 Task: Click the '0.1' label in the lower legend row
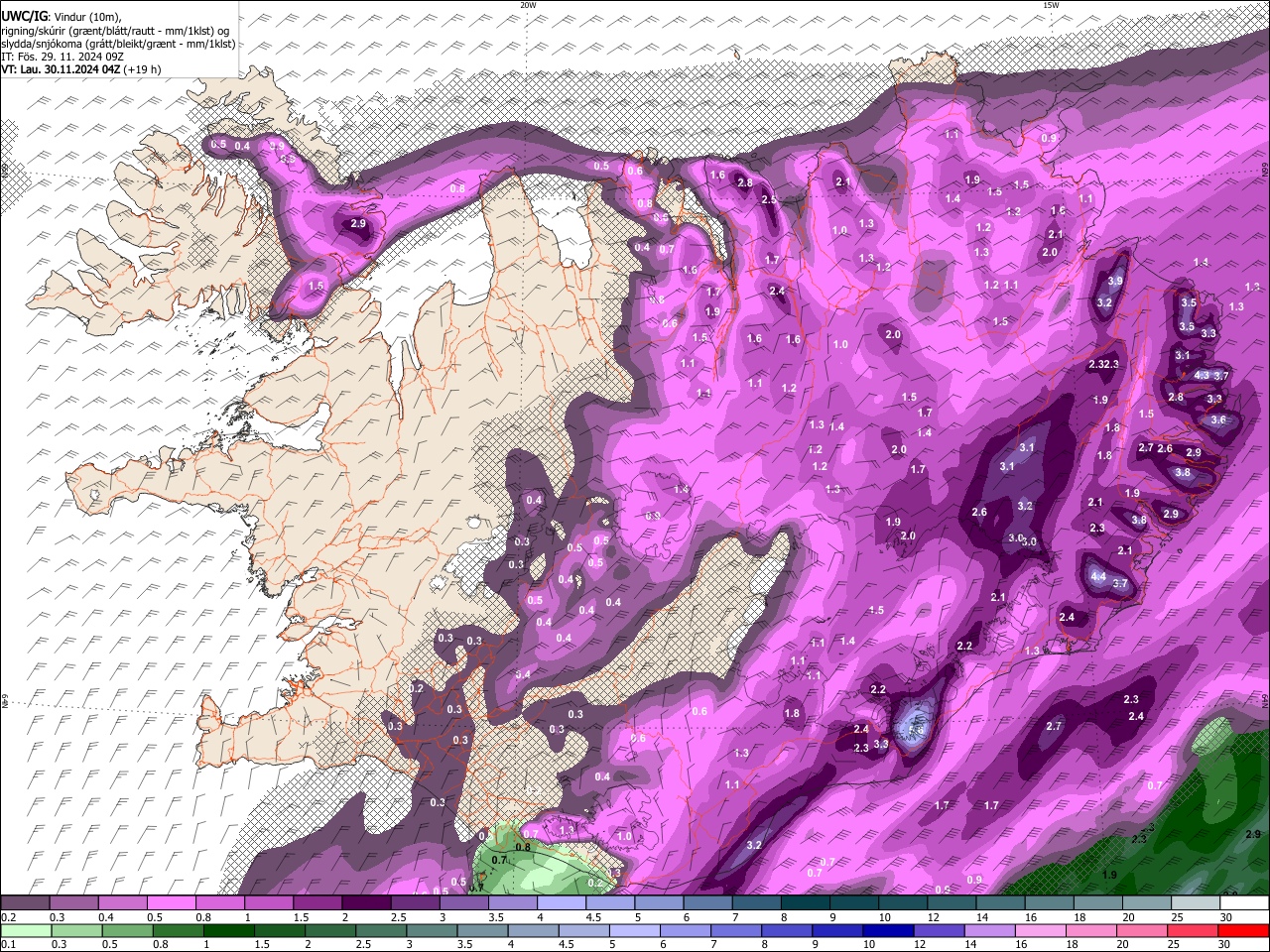[8, 945]
